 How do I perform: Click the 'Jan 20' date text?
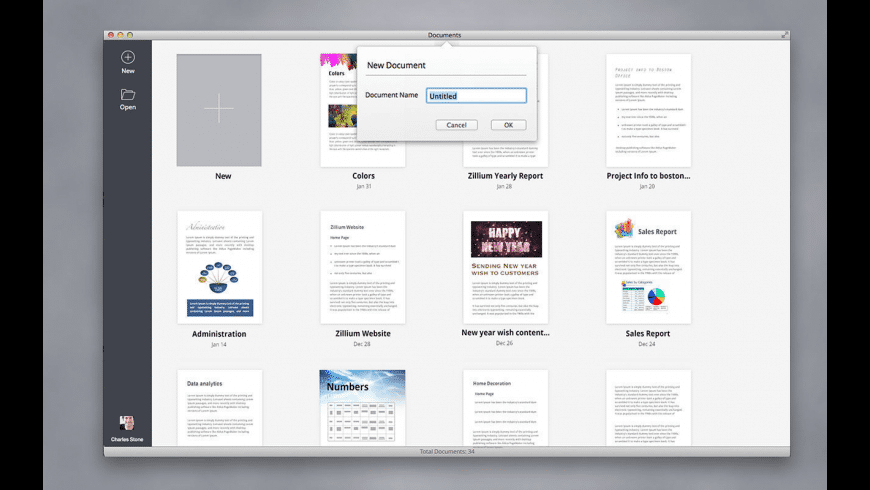point(647,186)
